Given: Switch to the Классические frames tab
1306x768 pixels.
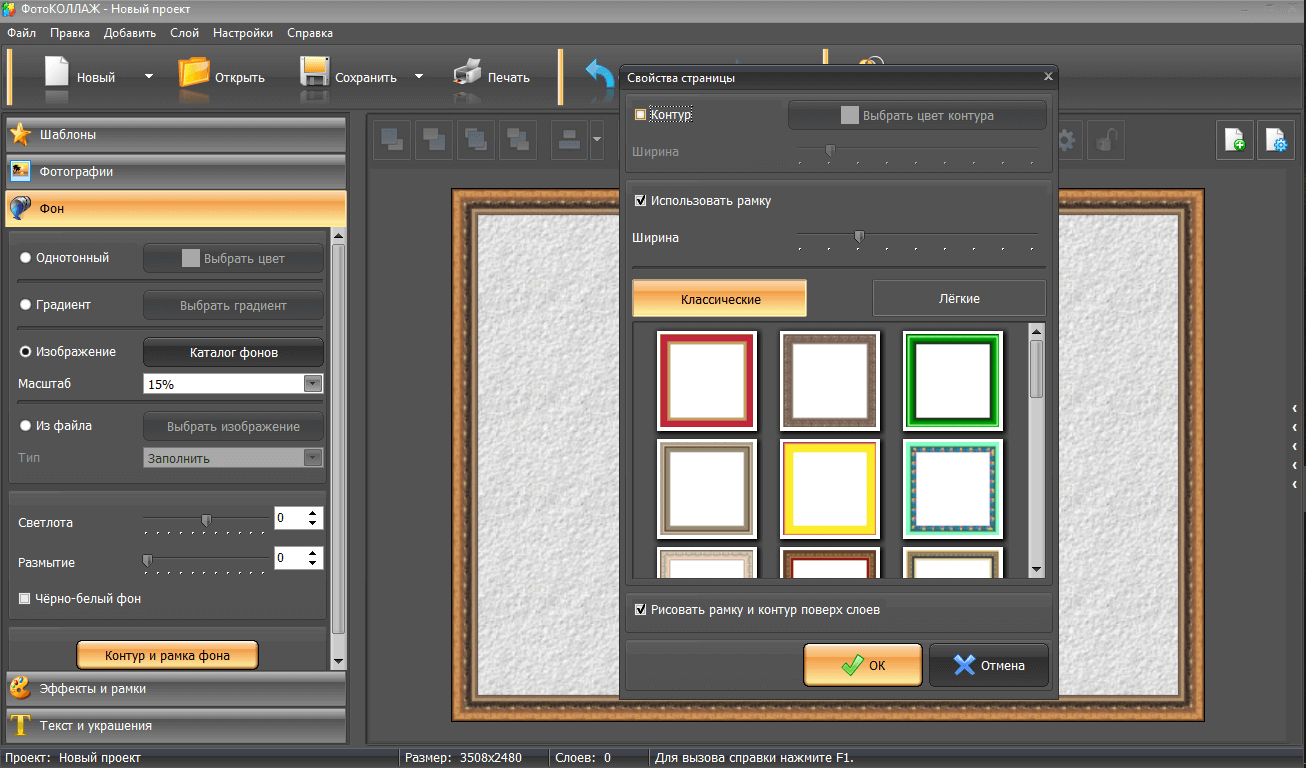Looking at the screenshot, I should click(720, 299).
